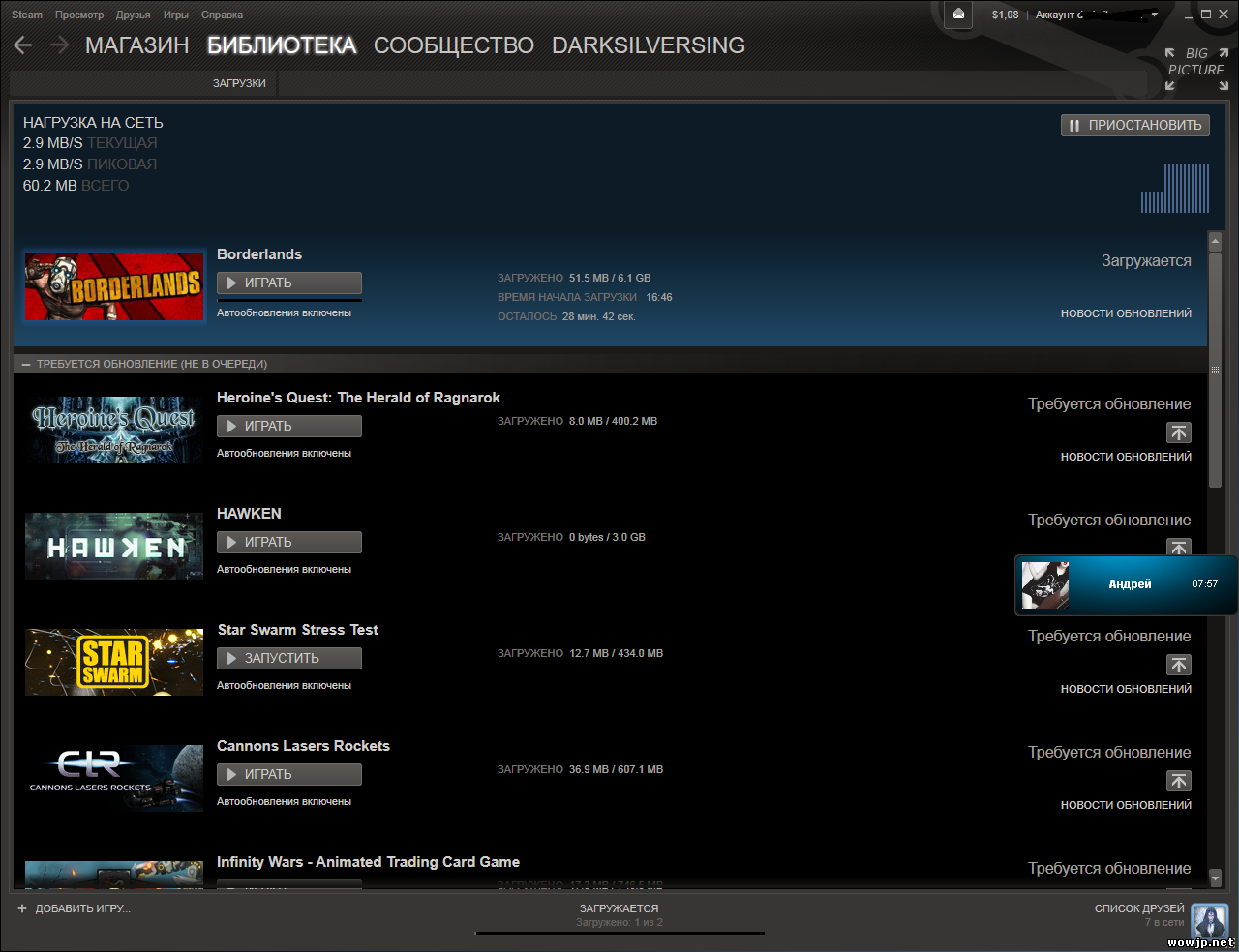Click the 'Cannons Lasers Rockets' title
The image size is (1239, 952).
tap(303, 746)
